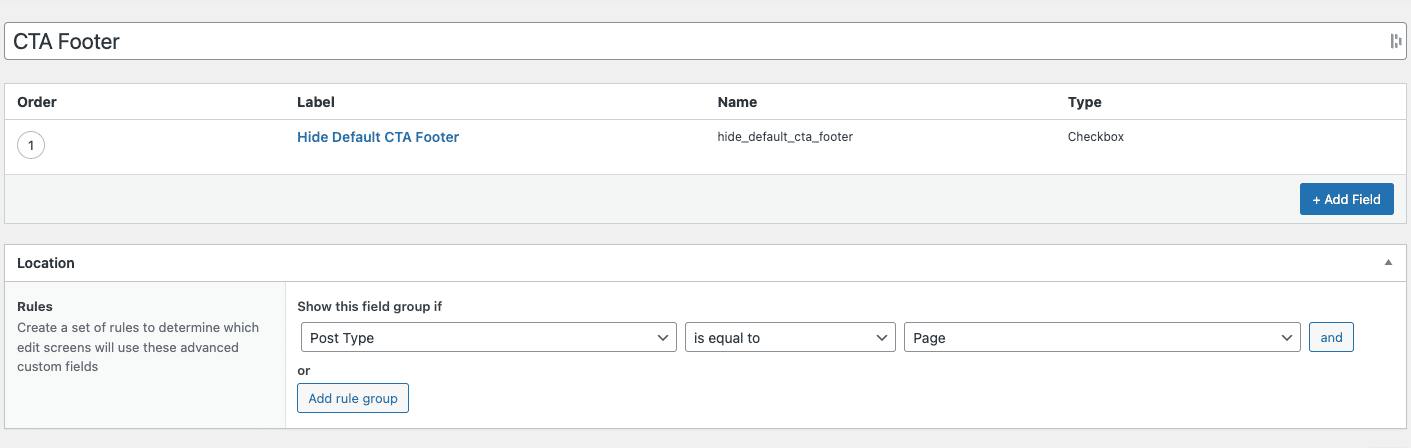Collapse the Location panel using the triangle

point(1387,263)
